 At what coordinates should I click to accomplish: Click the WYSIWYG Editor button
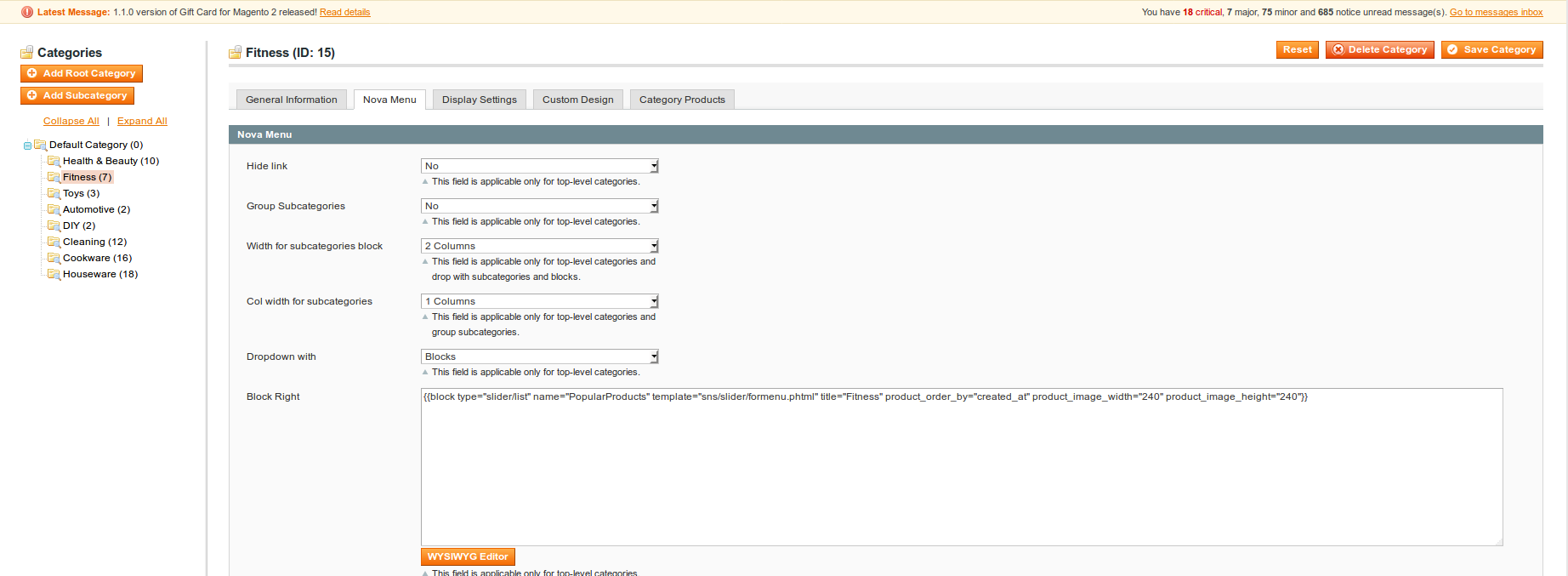[468, 556]
